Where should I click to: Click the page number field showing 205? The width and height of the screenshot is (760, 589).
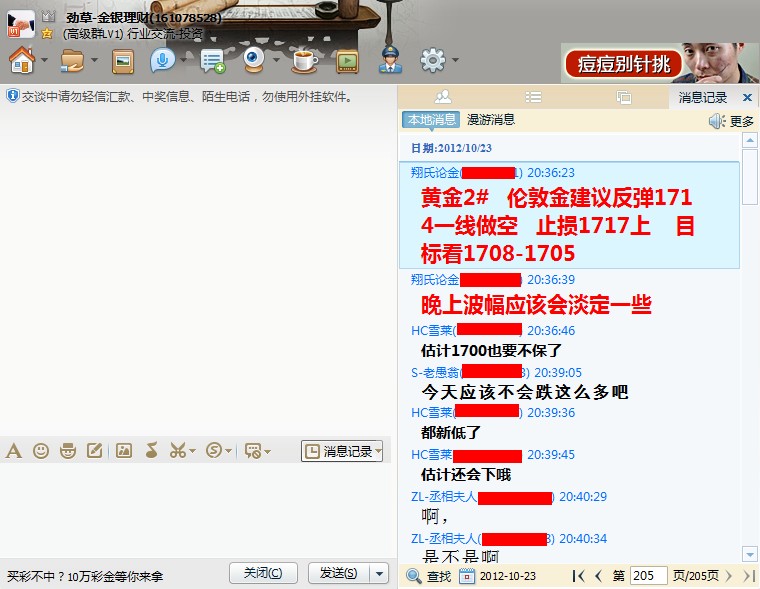tap(648, 576)
